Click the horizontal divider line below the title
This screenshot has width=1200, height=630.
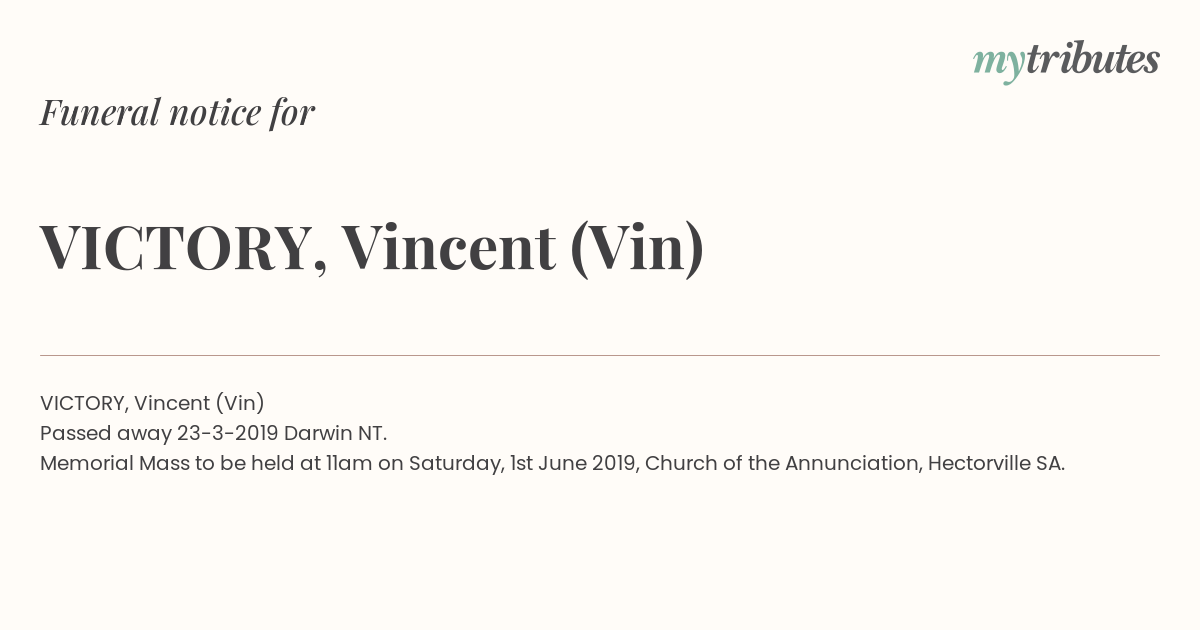coord(600,355)
